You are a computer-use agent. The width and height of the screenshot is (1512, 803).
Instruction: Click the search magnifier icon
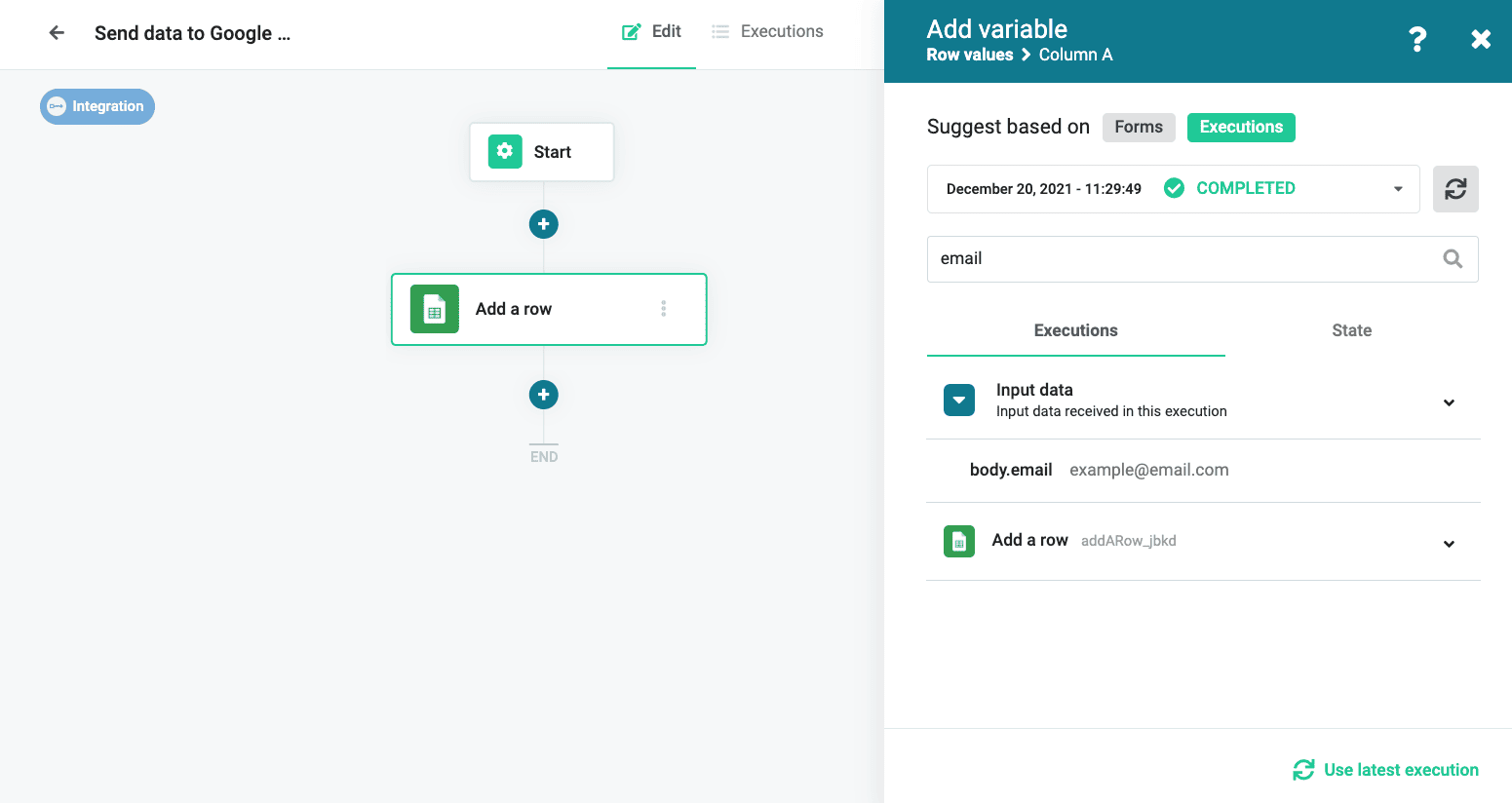point(1453,259)
